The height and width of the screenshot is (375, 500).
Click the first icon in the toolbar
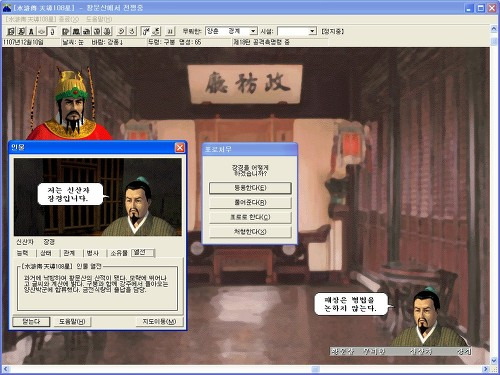tap(11, 31)
